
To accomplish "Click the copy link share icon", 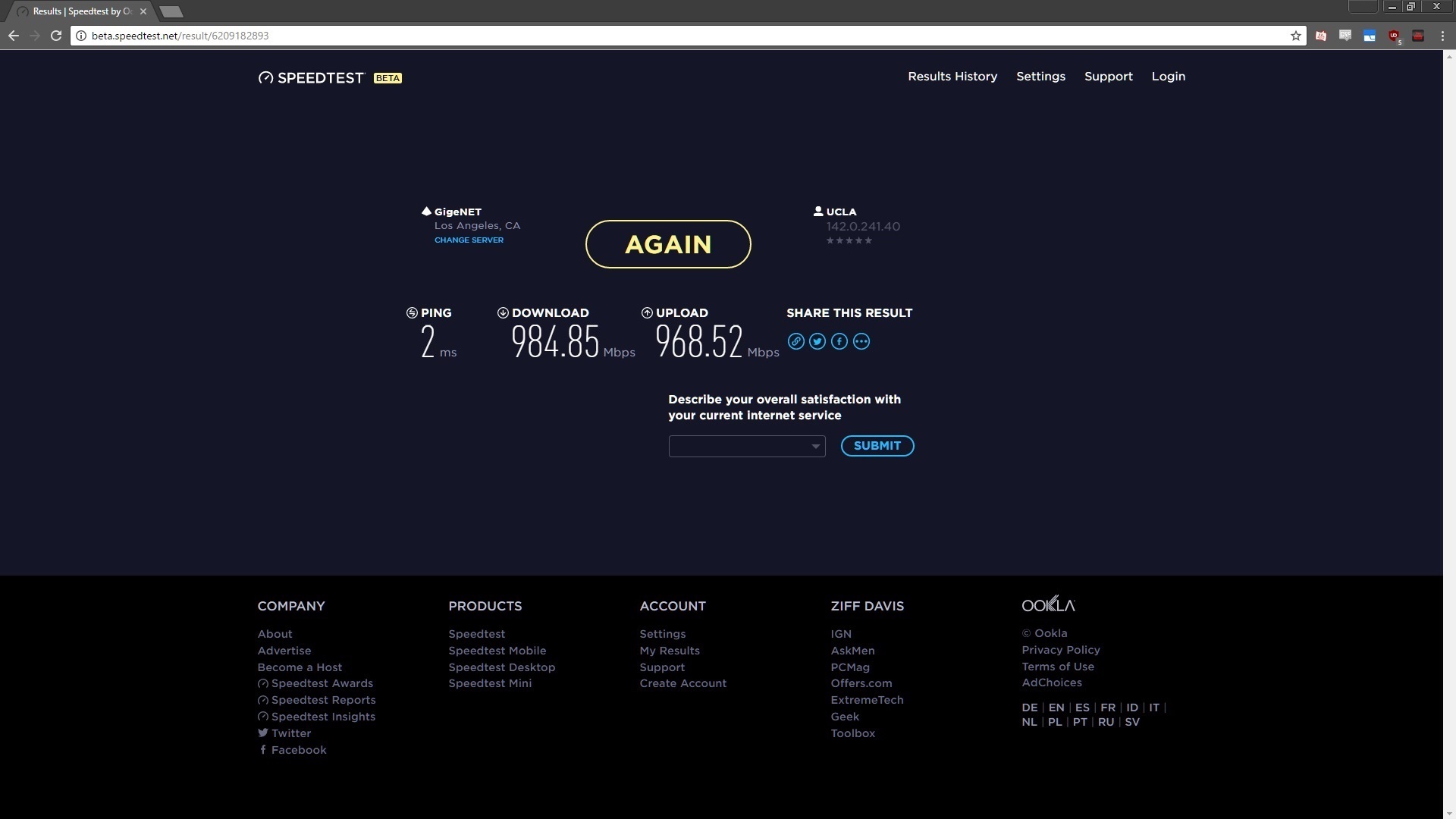I will pos(795,341).
